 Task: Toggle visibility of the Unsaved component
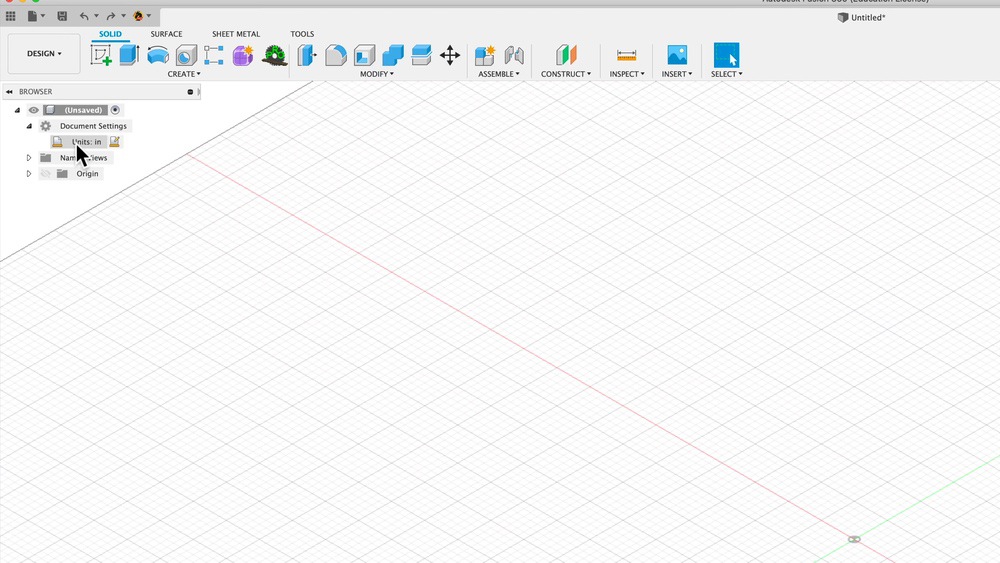point(34,110)
